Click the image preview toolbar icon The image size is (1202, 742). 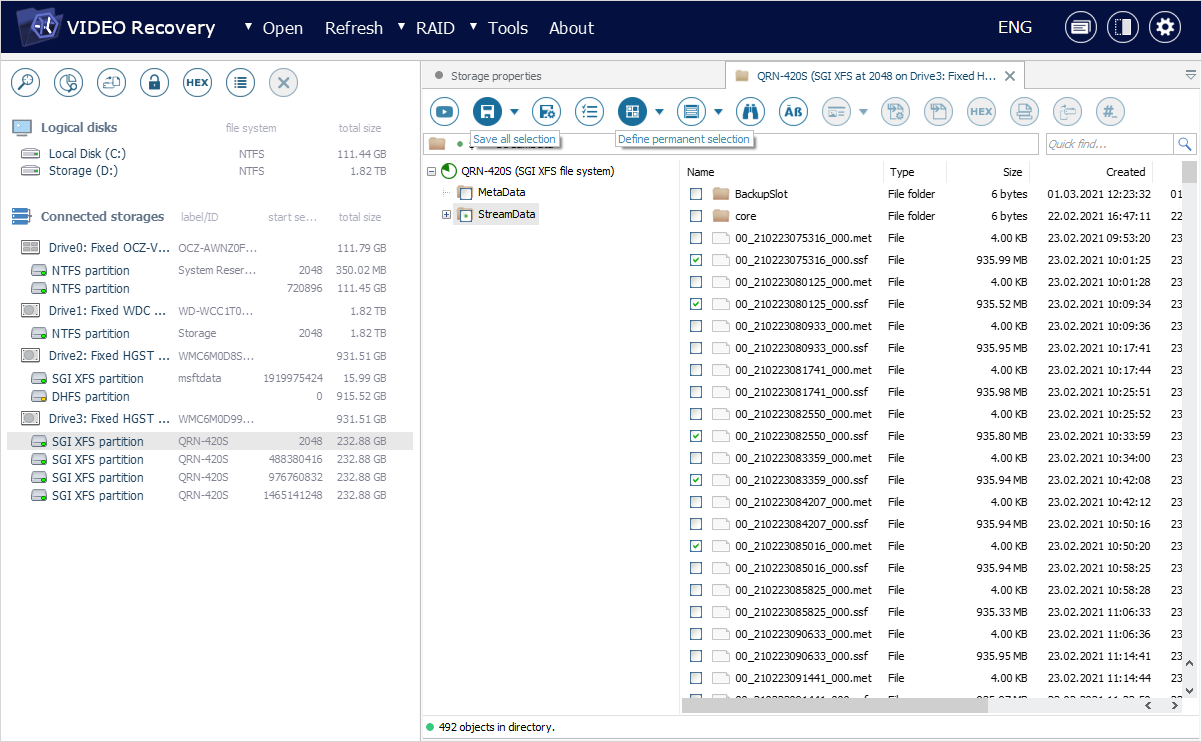tap(836, 111)
